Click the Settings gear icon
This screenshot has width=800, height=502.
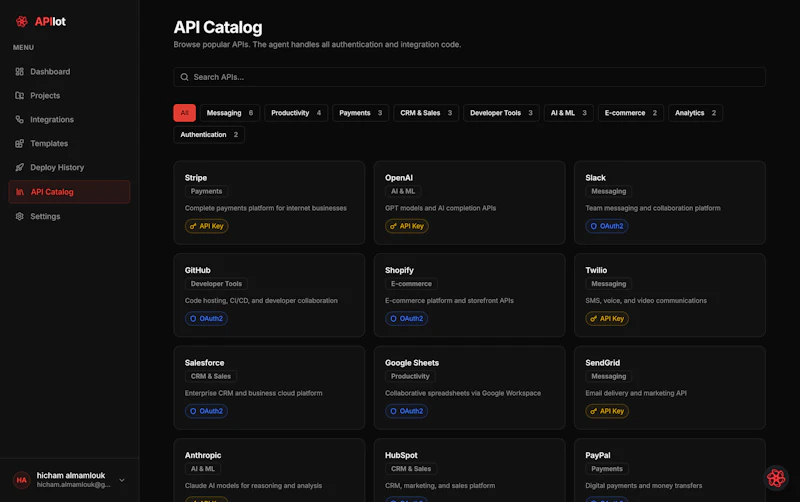coord(19,216)
